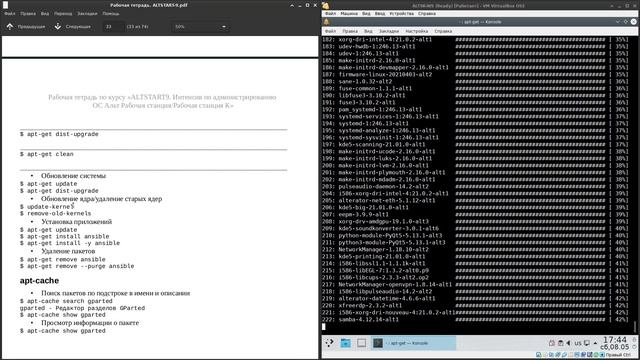Open Правка menu in PDF viewer
640x360 pixels.
tap(28, 13)
